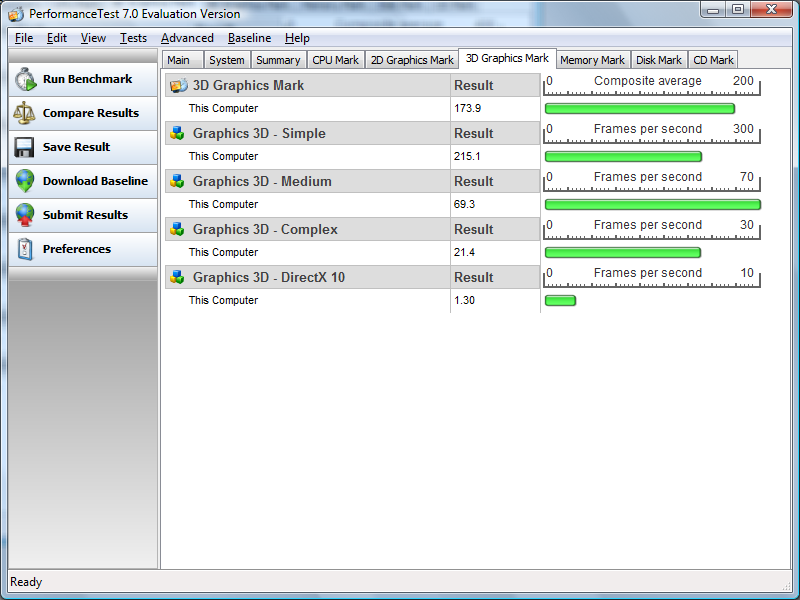Open the Tests menu
Screen dimensions: 800x600
(x=133, y=38)
